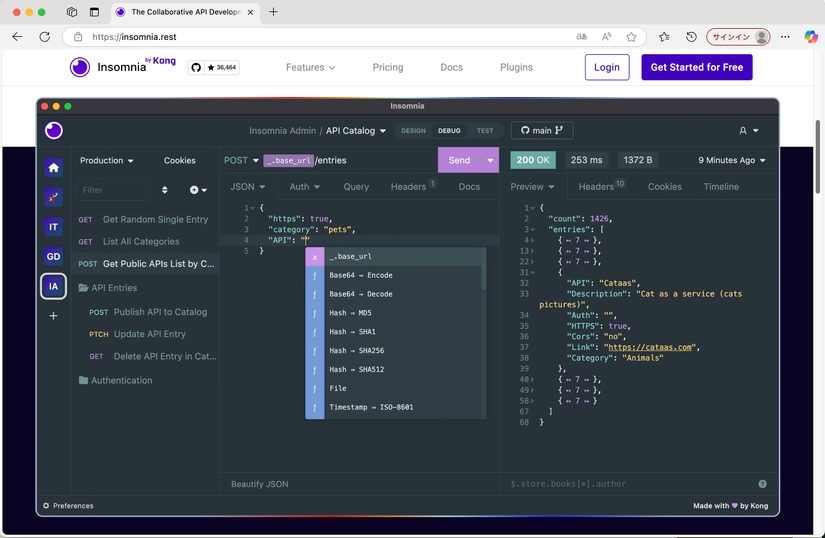Select the IT workspace icon

53,227
